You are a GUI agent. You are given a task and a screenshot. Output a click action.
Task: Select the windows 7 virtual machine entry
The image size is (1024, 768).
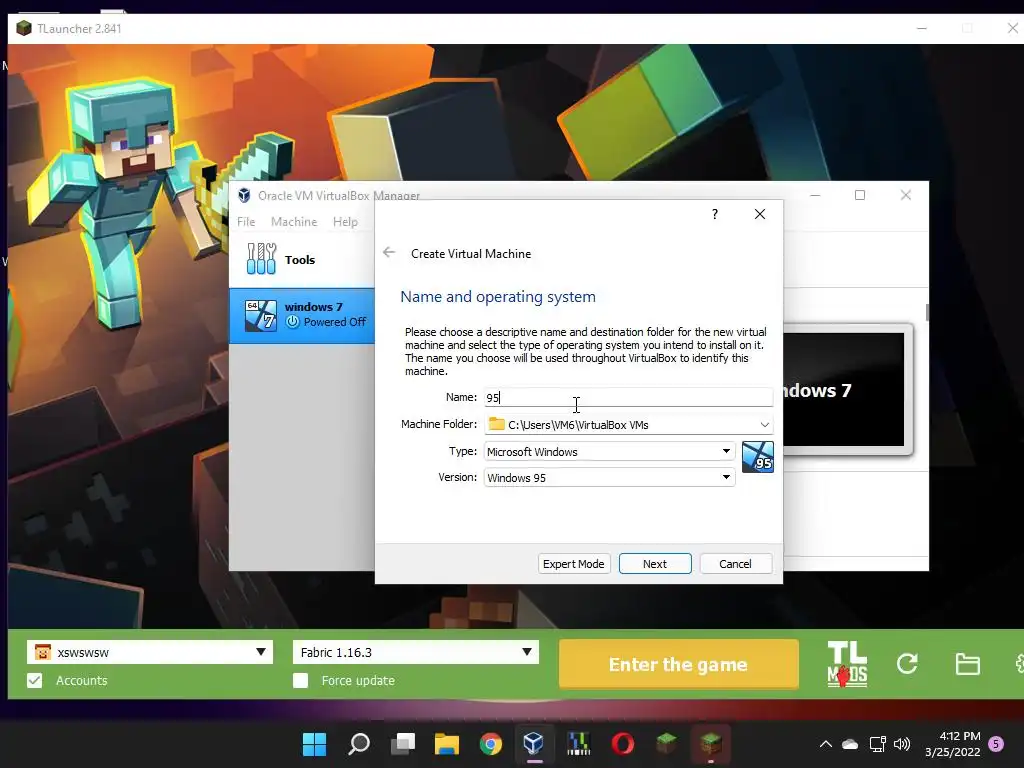tap(302, 315)
